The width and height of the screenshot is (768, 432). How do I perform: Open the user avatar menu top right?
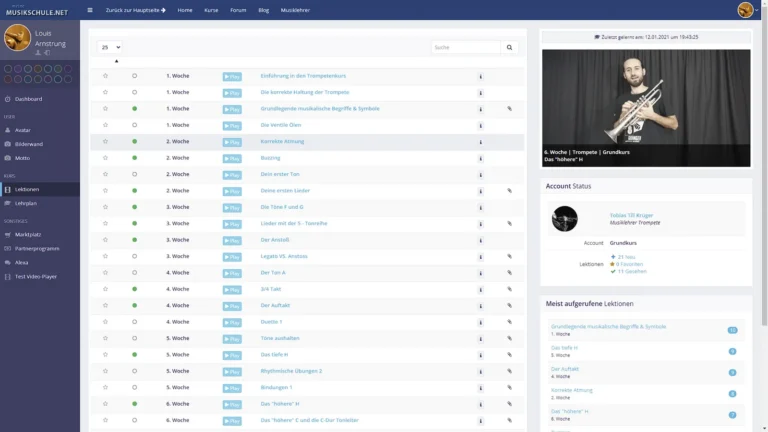point(746,10)
